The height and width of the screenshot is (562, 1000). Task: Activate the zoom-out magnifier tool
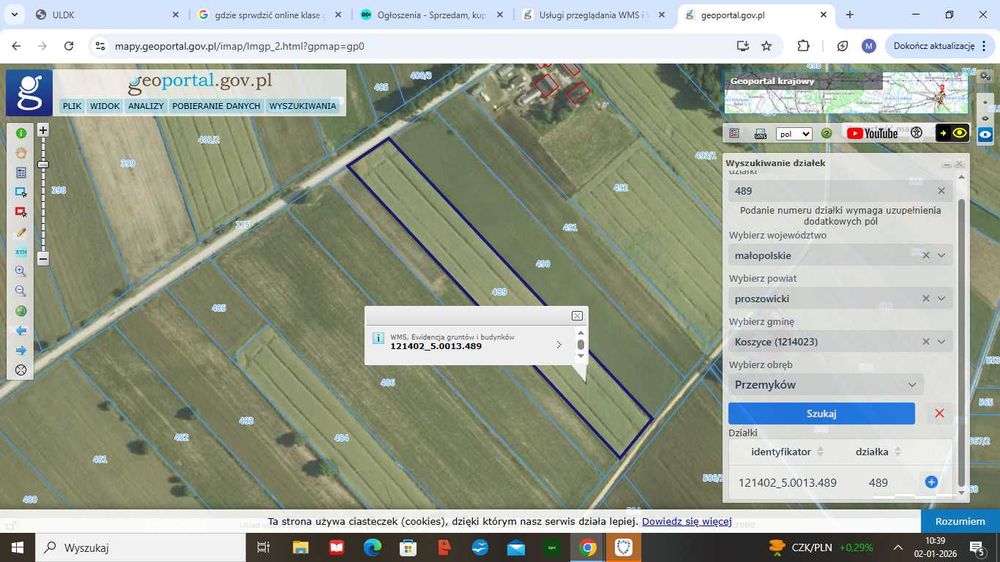pyautogui.click(x=21, y=291)
